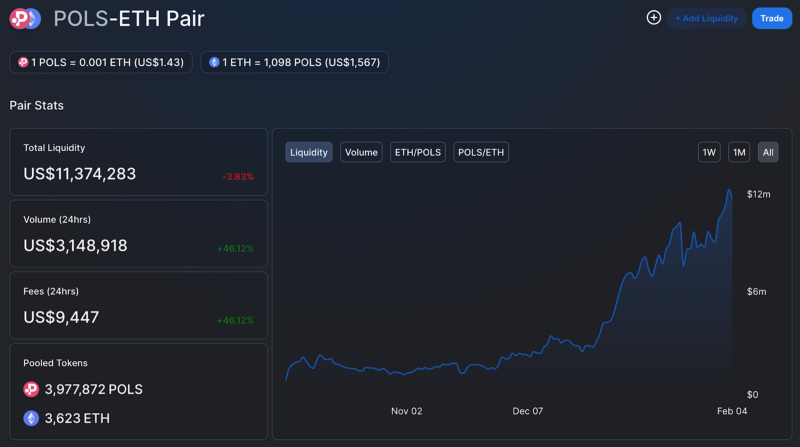The height and width of the screenshot is (447, 800).
Task: Open the Add Liquidity button
Action: (x=707, y=18)
